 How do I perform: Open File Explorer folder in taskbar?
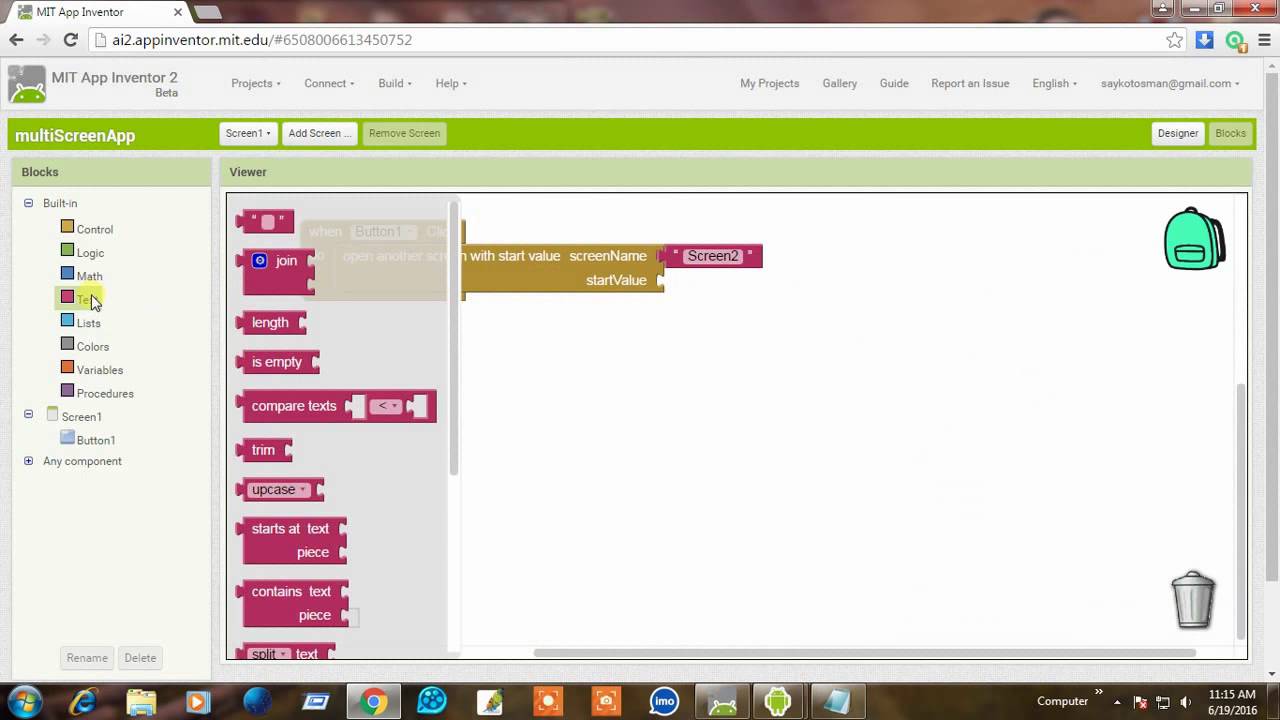click(141, 702)
